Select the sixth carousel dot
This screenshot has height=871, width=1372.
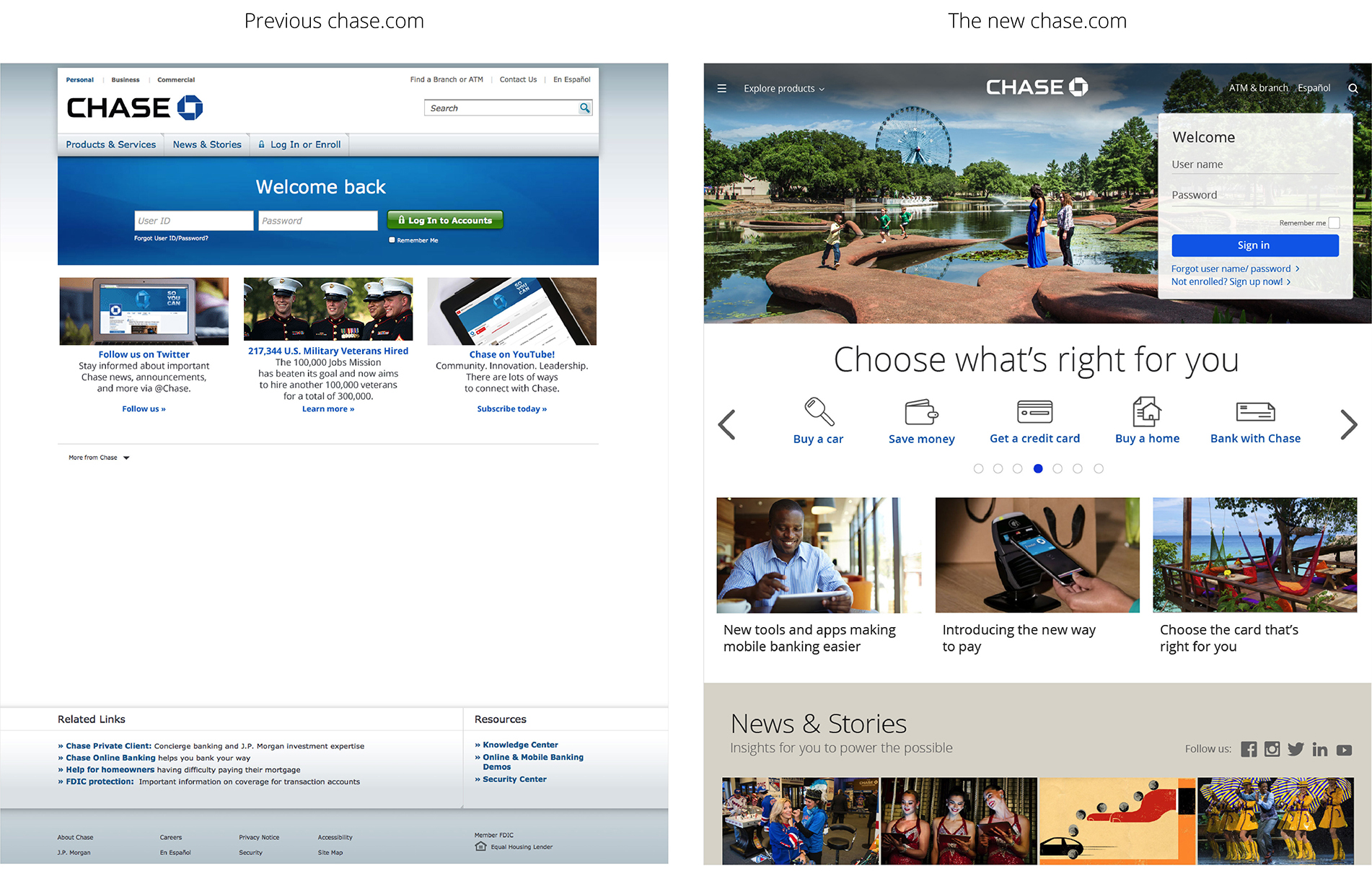point(1078,468)
